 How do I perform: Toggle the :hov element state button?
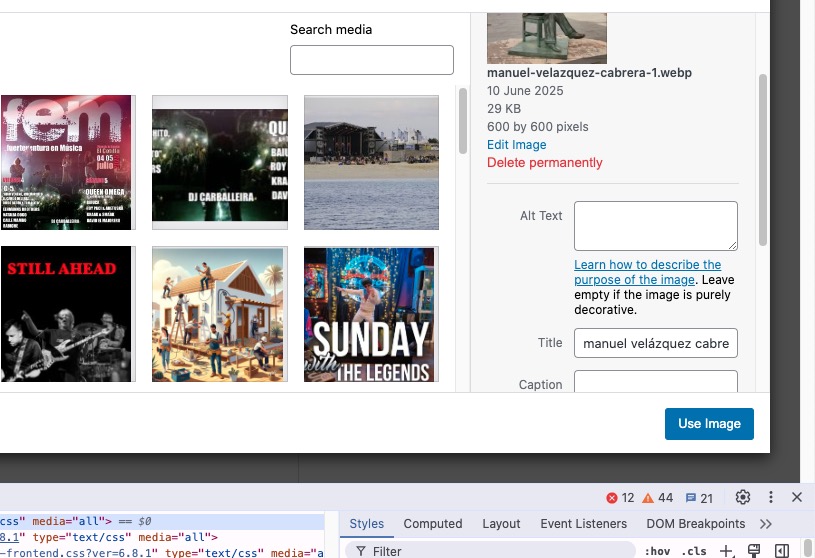click(657, 551)
